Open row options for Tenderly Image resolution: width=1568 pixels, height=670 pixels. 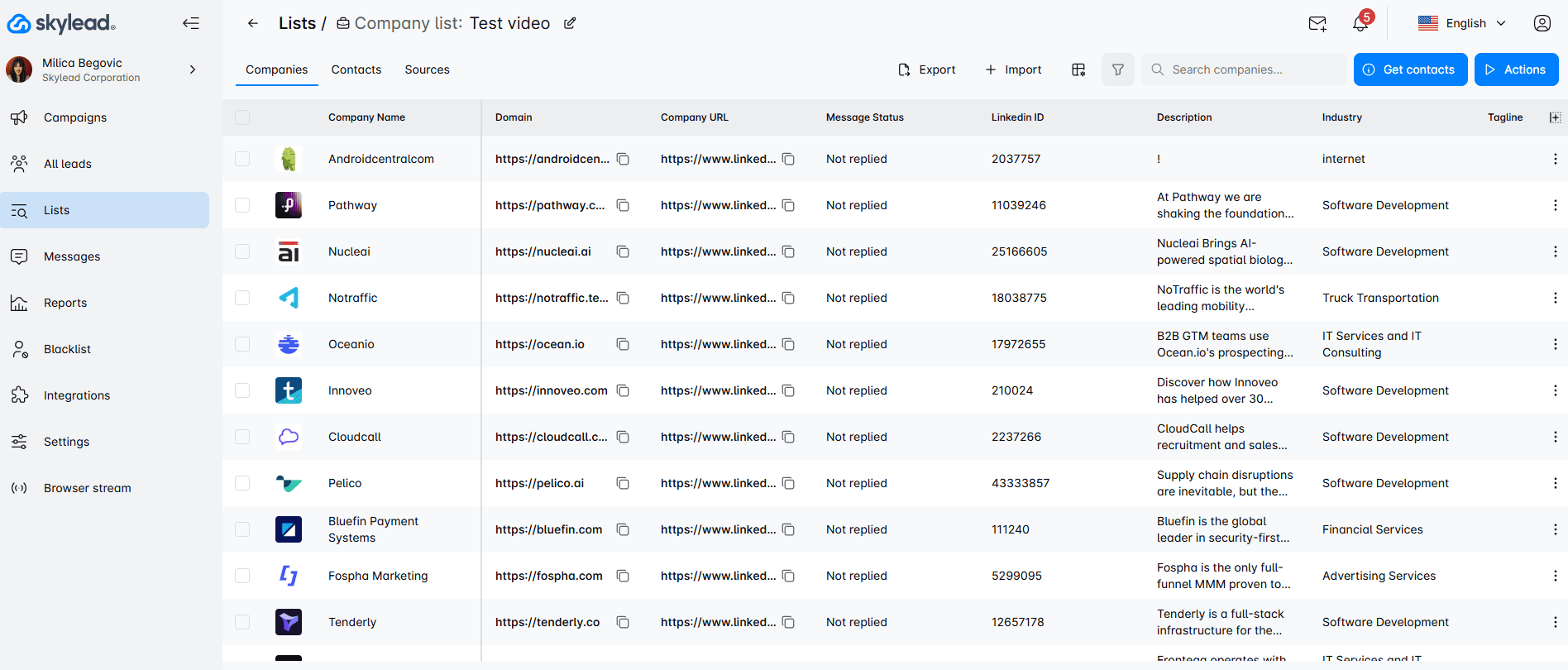pyautogui.click(x=1555, y=622)
